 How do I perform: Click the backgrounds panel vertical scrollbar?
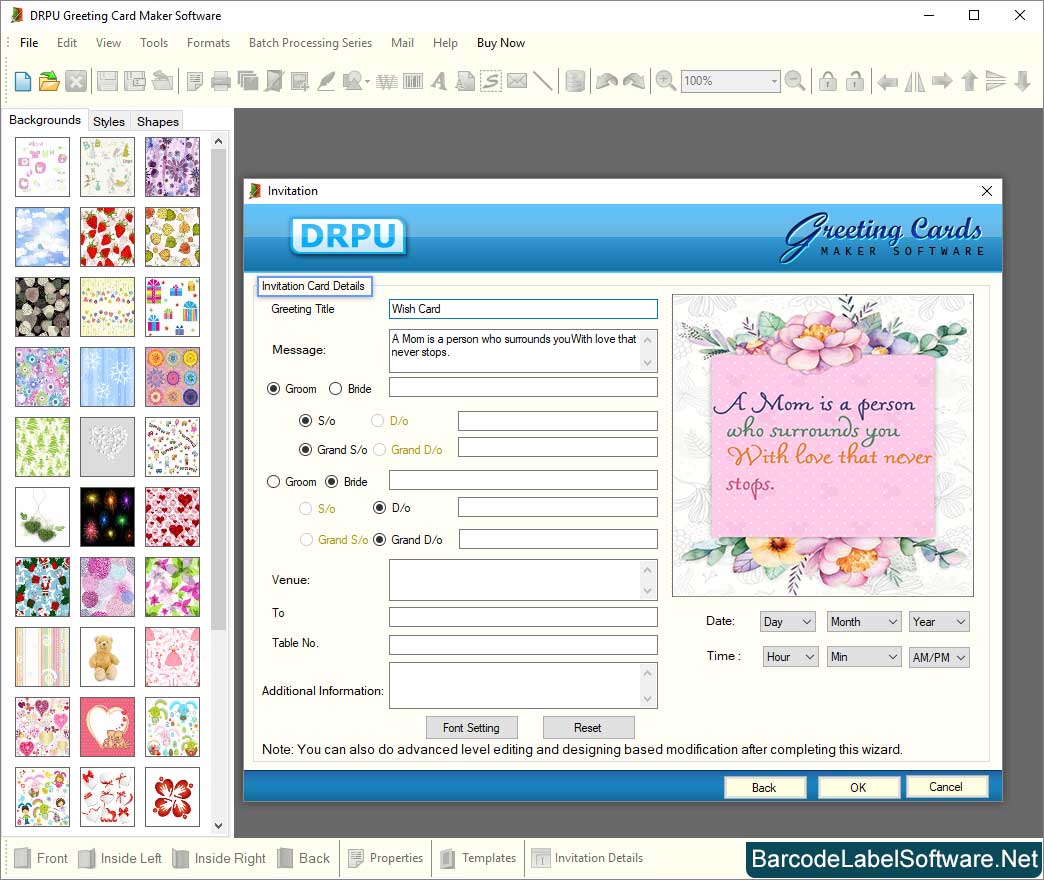219,400
